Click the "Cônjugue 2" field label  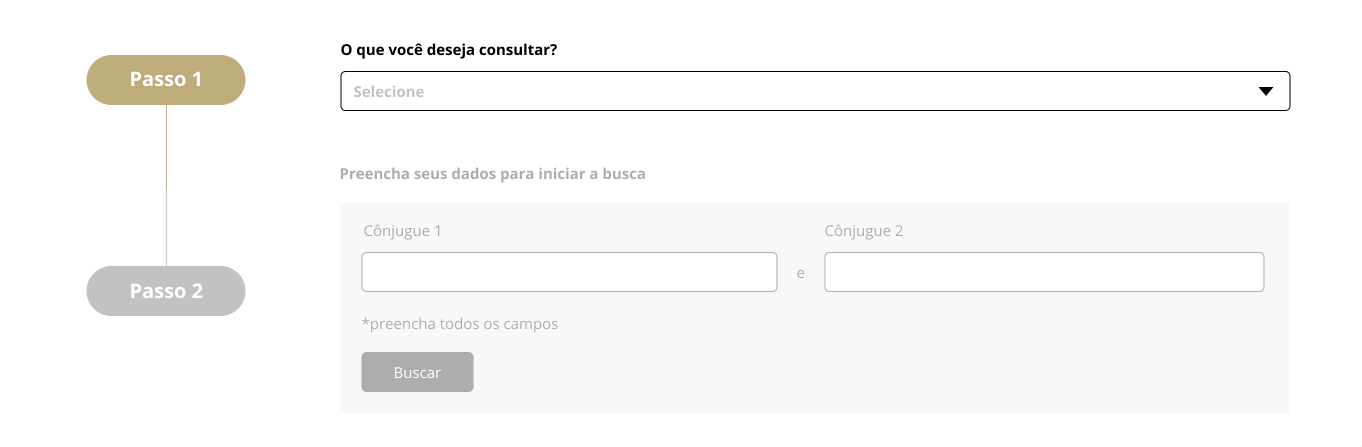pos(864,231)
